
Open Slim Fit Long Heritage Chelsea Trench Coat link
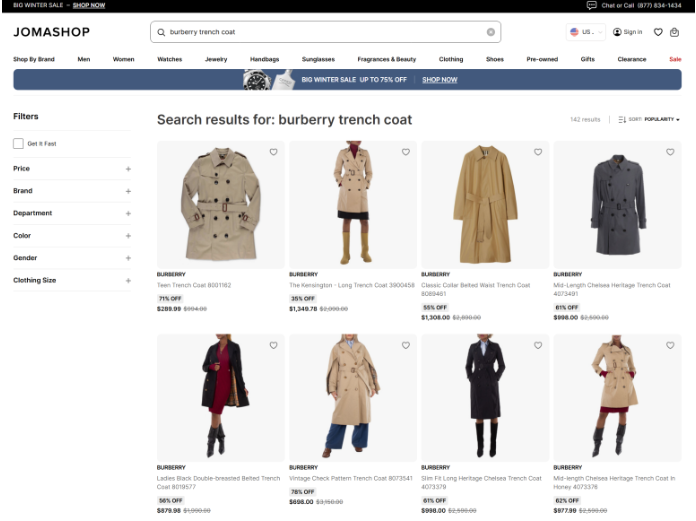point(481,482)
